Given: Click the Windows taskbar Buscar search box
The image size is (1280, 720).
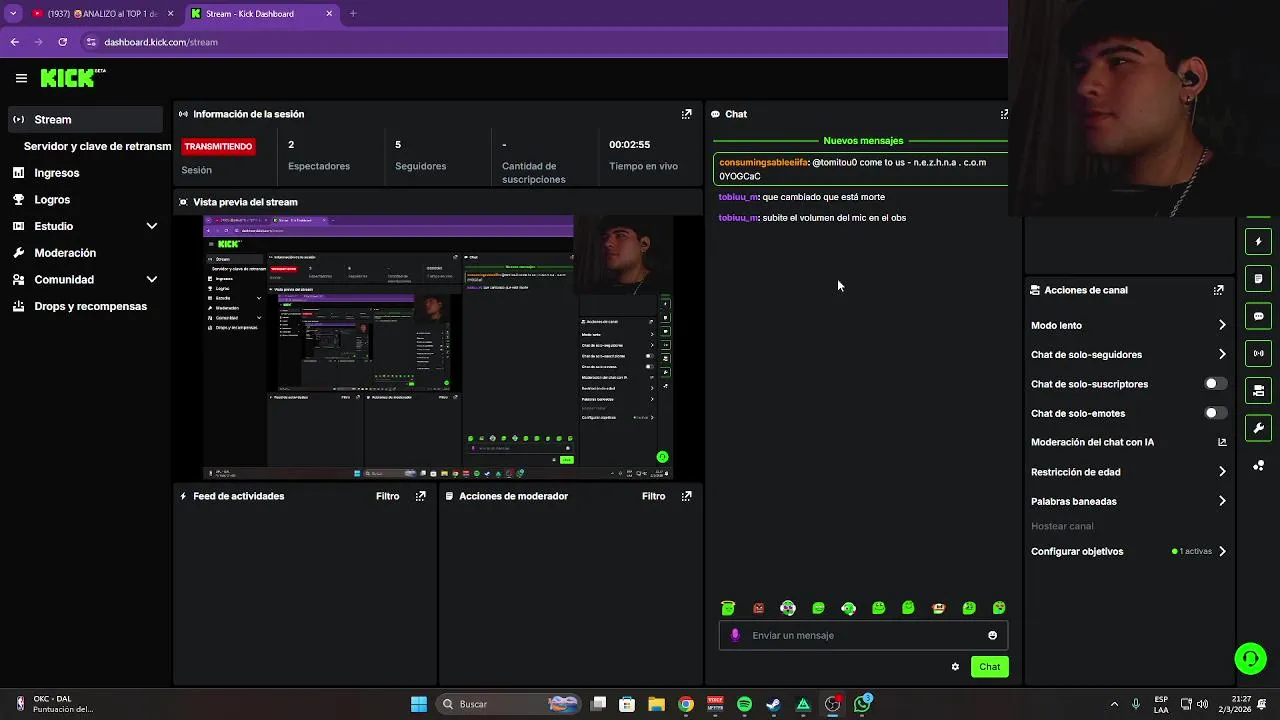Looking at the screenshot, I should (x=510, y=704).
